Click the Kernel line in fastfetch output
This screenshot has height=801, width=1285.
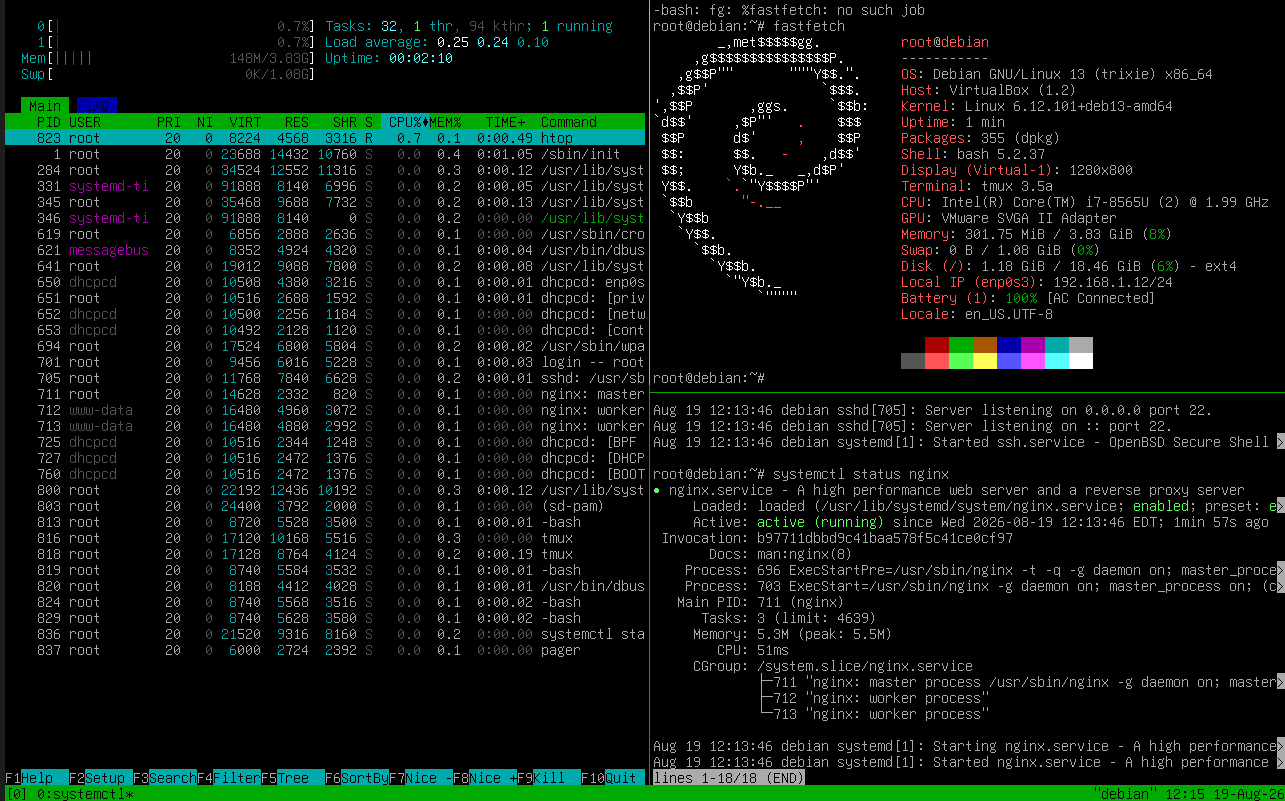[1037, 106]
